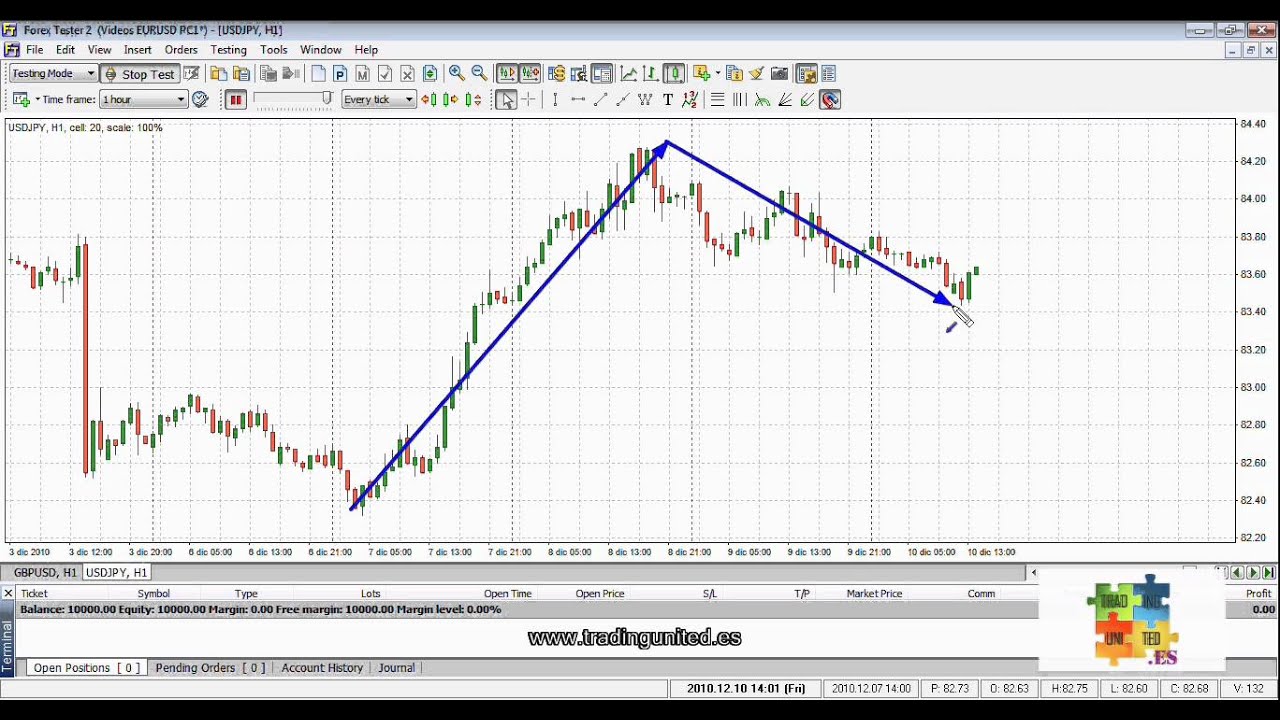Click the Symbol column header
This screenshot has width=1280, height=720.
[x=153, y=594]
